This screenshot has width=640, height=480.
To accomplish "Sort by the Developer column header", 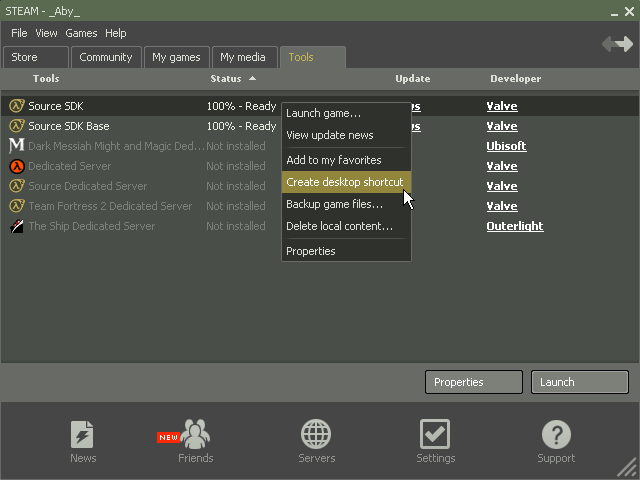I will pyautogui.click(x=516, y=78).
